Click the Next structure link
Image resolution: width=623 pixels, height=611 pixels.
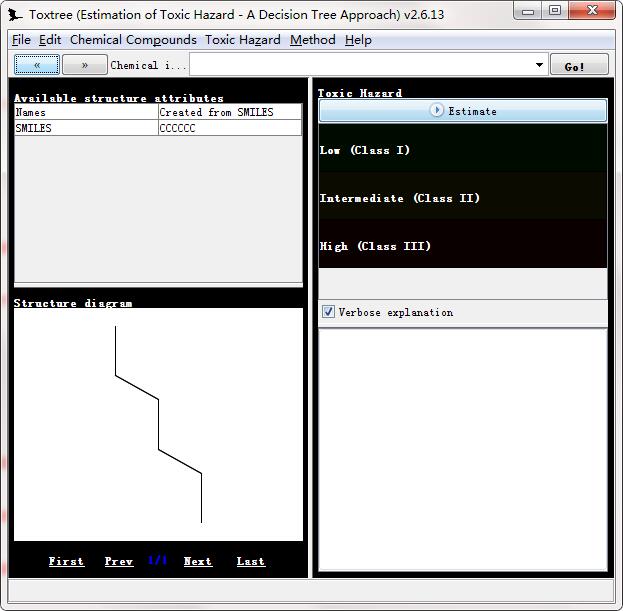coord(198,562)
